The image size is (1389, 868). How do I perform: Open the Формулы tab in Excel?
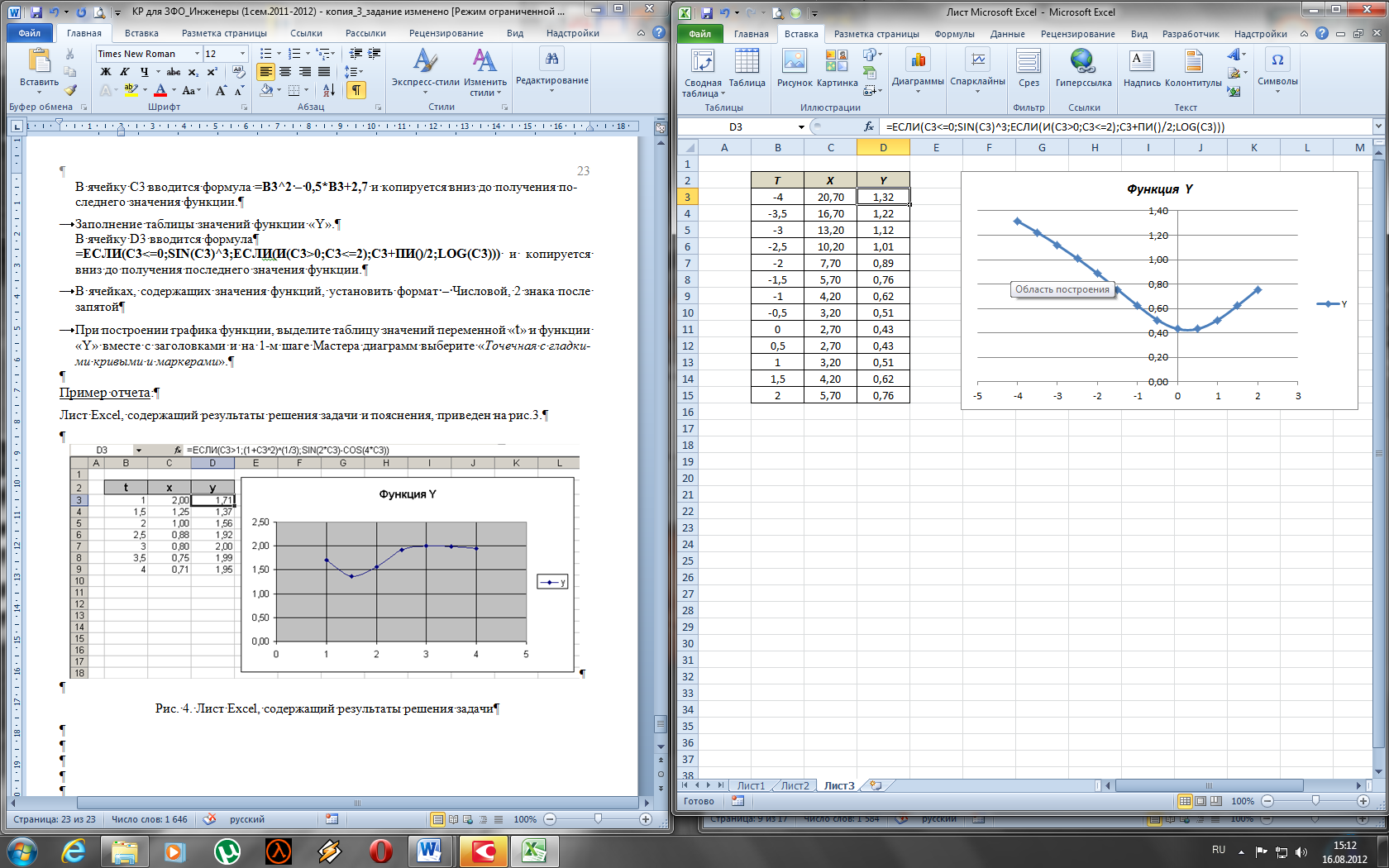click(954, 34)
